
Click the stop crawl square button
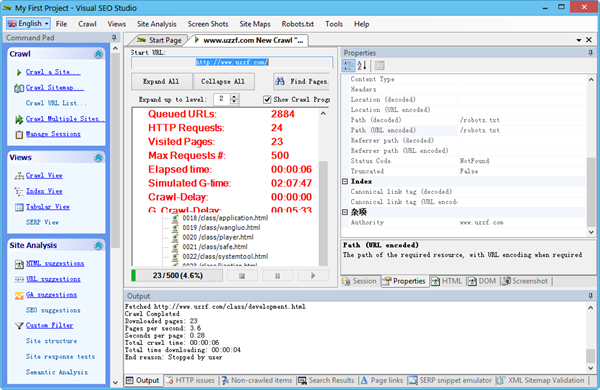[x=242, y=276]
